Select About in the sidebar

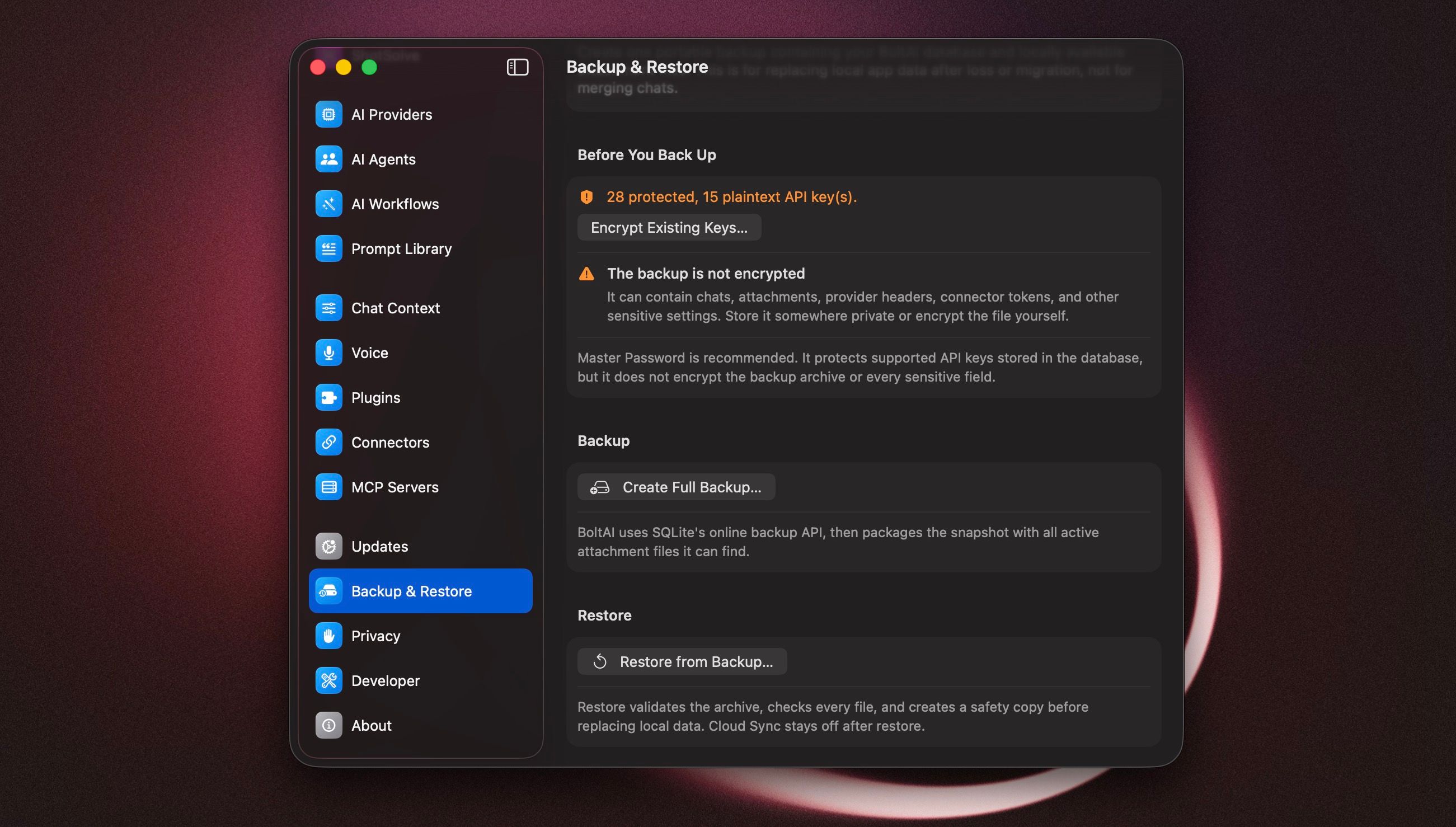coord(421,725)
